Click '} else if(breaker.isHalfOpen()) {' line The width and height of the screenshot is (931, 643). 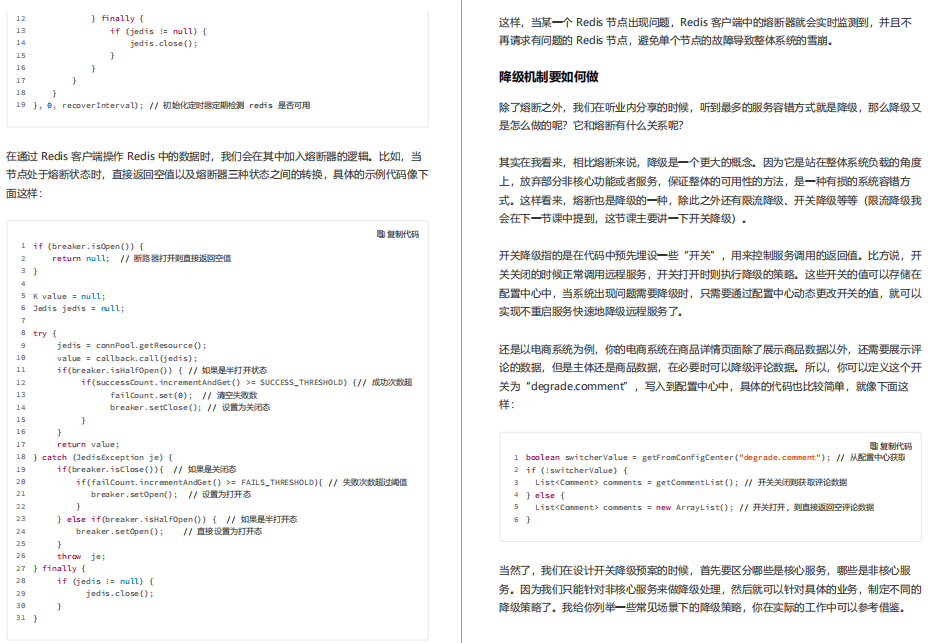[177, 519]
